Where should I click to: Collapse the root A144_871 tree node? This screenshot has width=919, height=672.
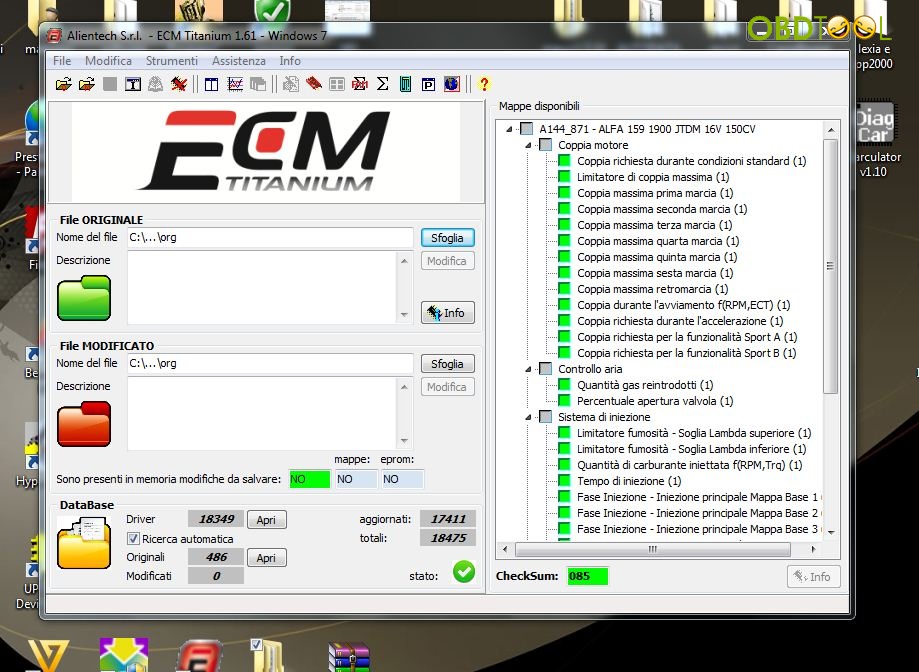click(509, 128)
